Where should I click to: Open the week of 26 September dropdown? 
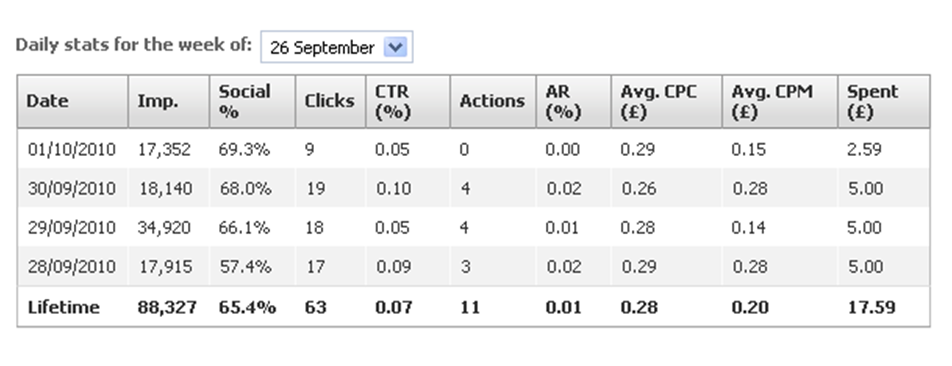336,47
